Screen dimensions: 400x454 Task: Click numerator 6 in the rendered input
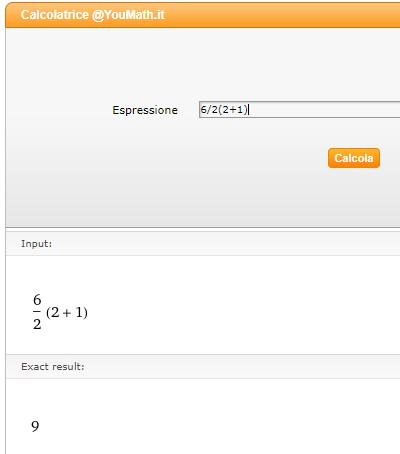37,299
